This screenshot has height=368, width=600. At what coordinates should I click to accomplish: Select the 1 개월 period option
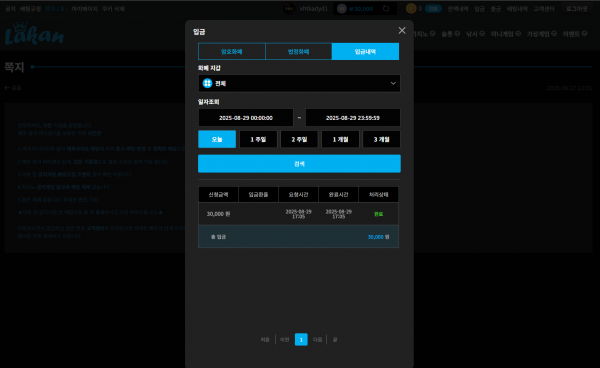click(x=341, y=139)
